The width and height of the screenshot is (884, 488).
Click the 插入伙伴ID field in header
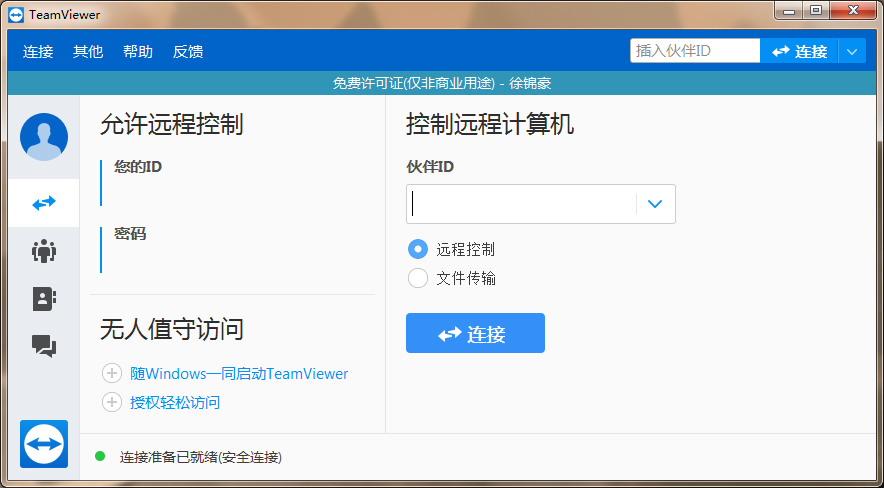[695, 51]
